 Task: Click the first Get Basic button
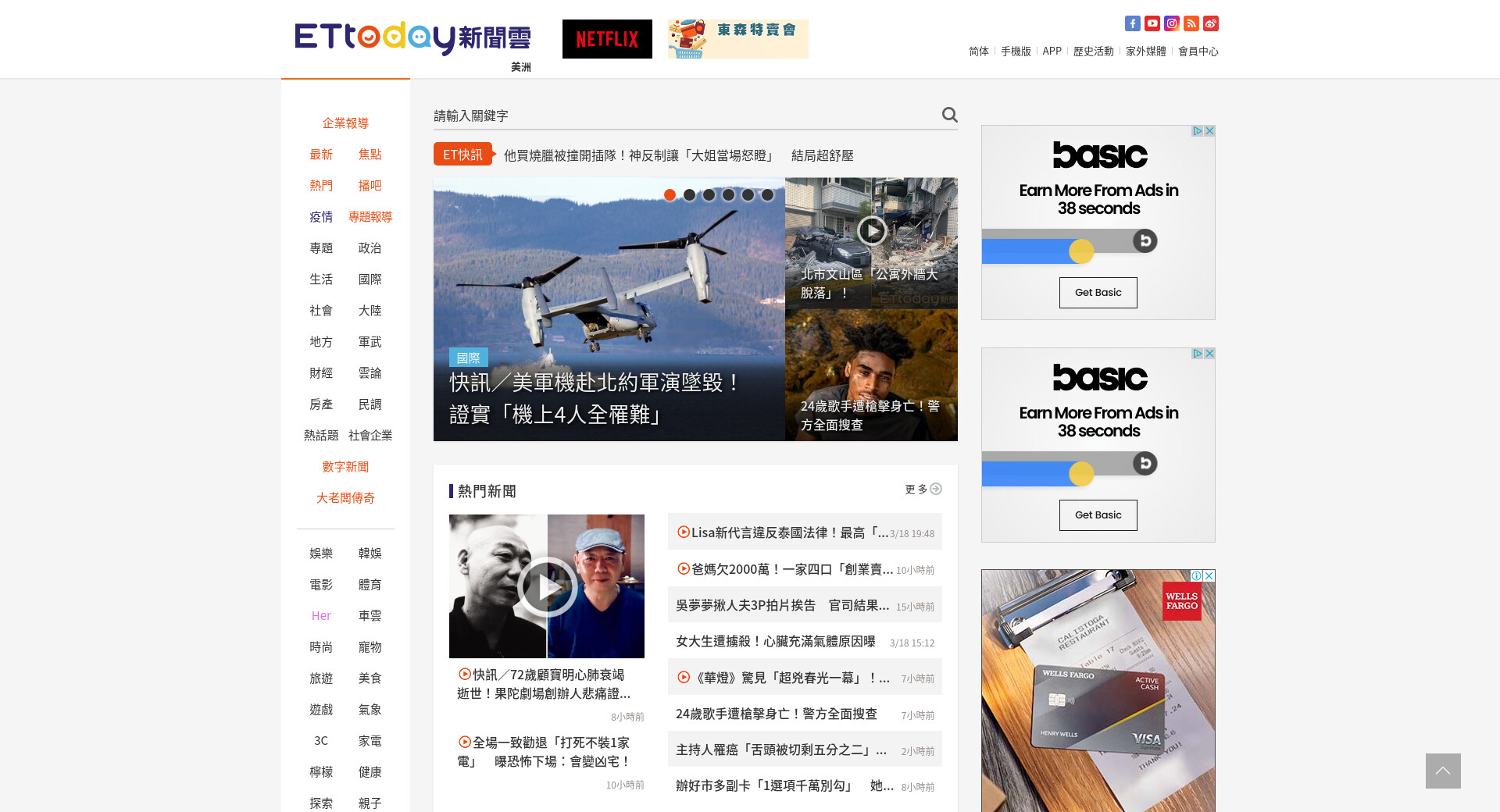(x=1098, y=293)
